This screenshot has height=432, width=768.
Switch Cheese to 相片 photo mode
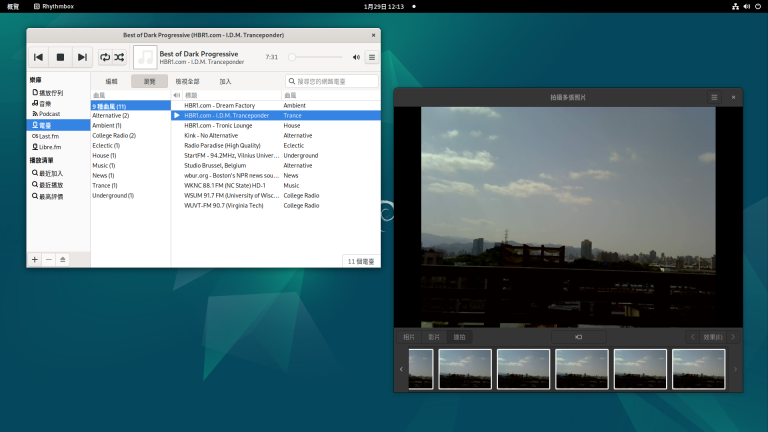(x=408, y=337)
